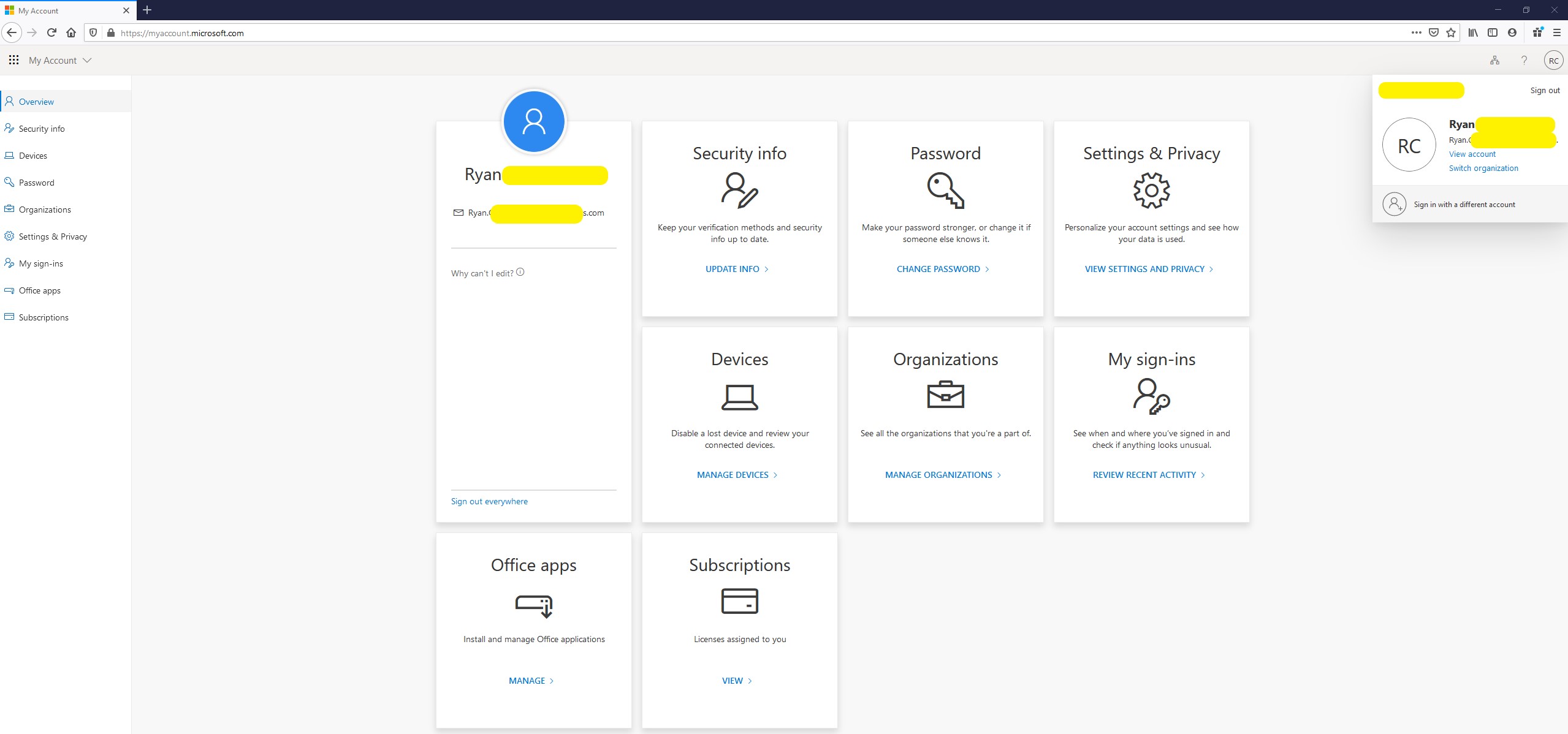Screen dimensions: 1568x734
Task: Open the help question mark icon
Action: (x=1524, y=60)
